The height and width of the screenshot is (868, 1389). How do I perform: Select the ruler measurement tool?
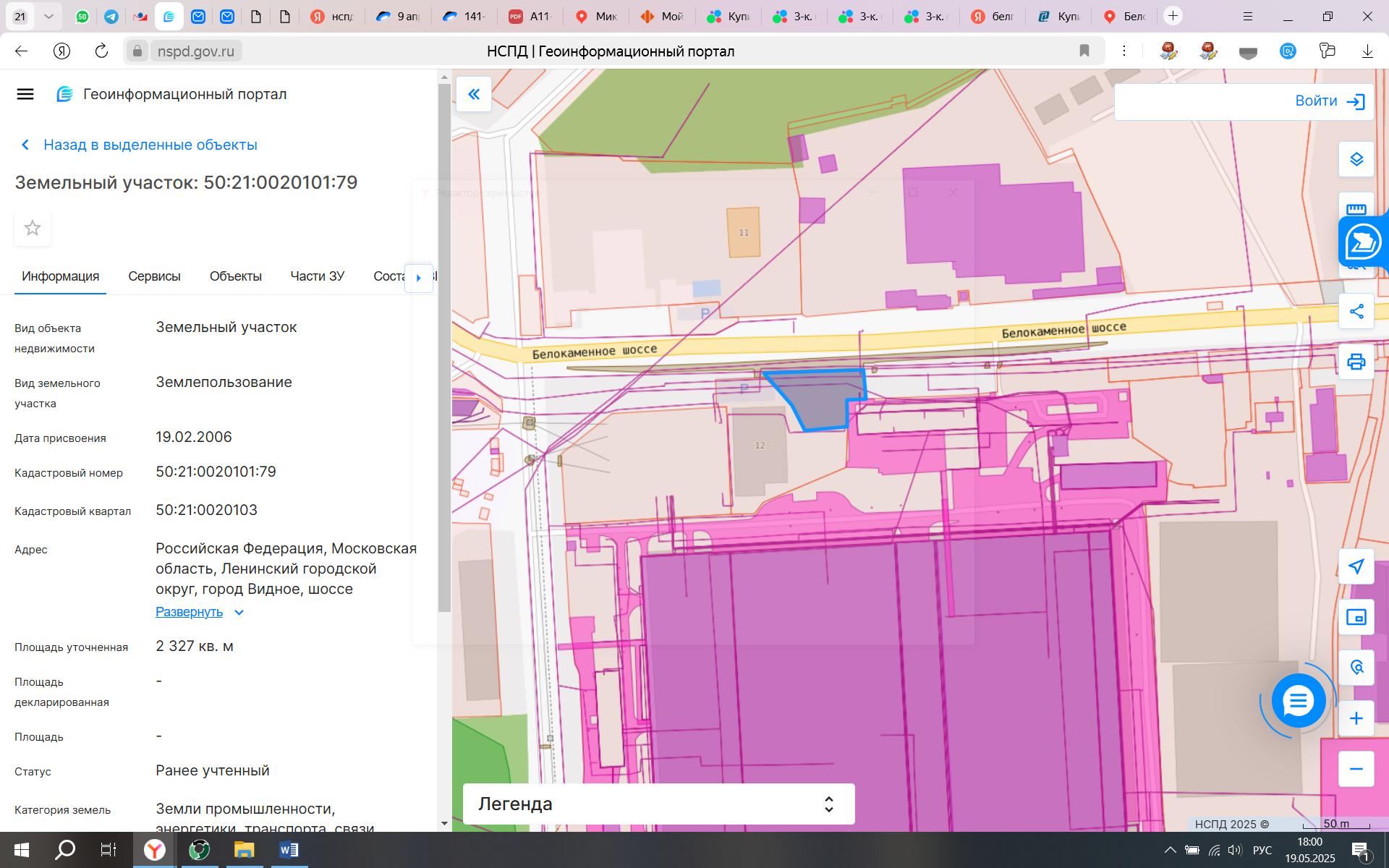click(1356, 208)
